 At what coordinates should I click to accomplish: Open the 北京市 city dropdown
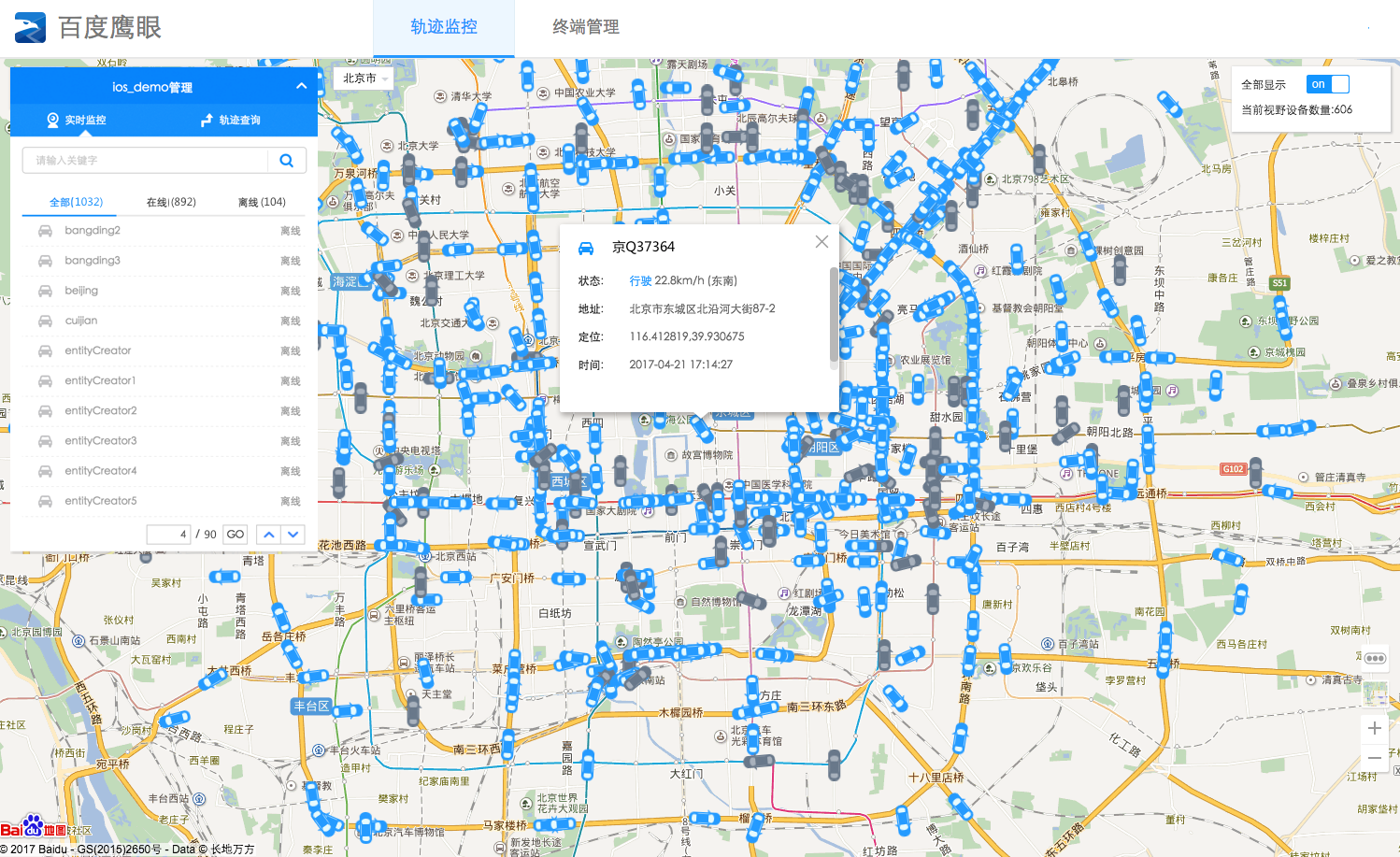[364, 79]
